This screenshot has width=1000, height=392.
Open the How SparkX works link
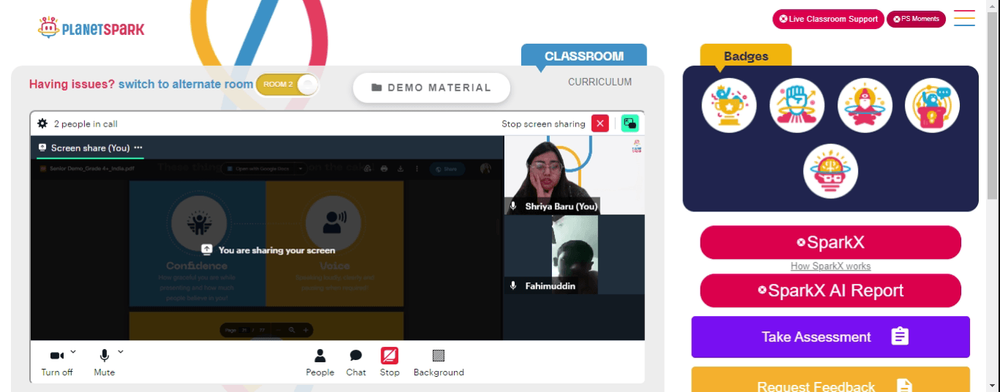tap(830, 266)
